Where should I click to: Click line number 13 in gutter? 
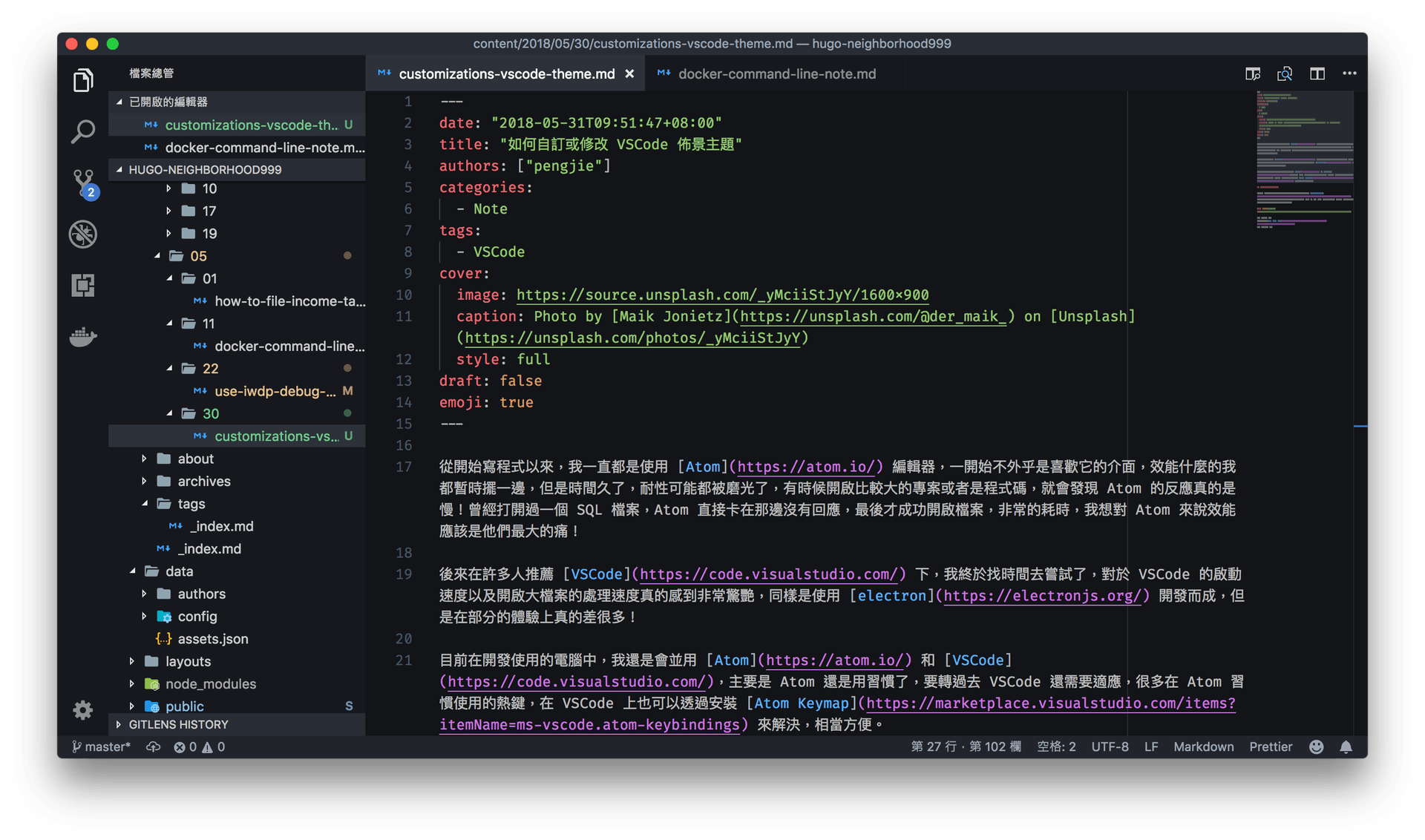(404, 381)
